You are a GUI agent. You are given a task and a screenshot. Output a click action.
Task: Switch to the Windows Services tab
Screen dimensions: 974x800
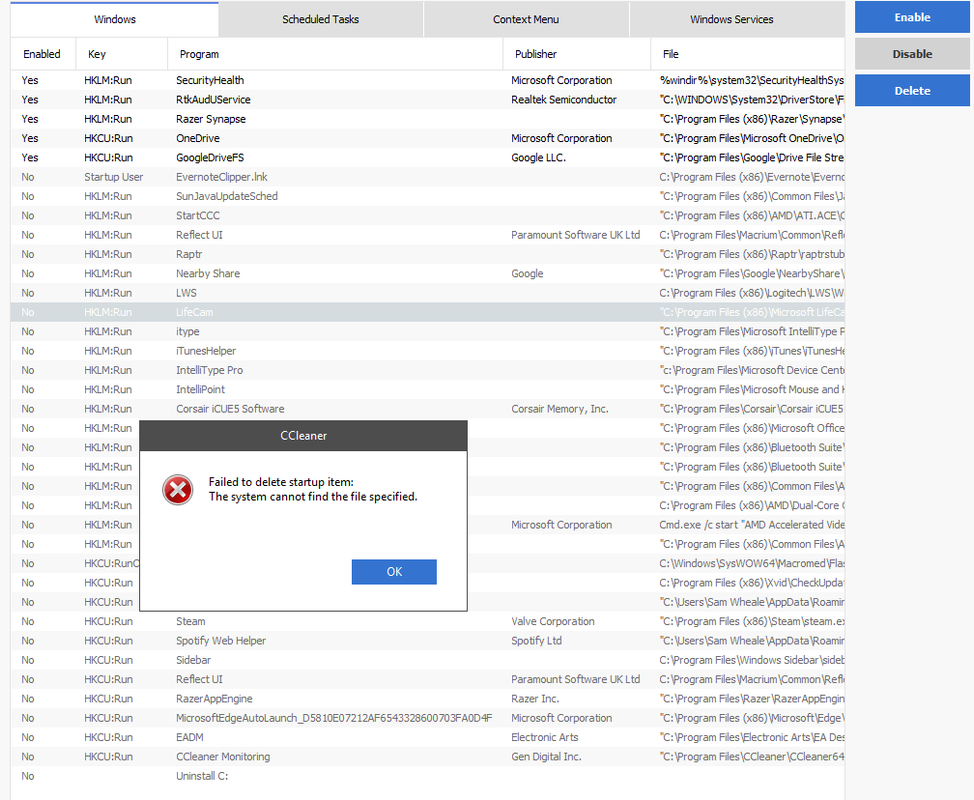pos(732,19)
